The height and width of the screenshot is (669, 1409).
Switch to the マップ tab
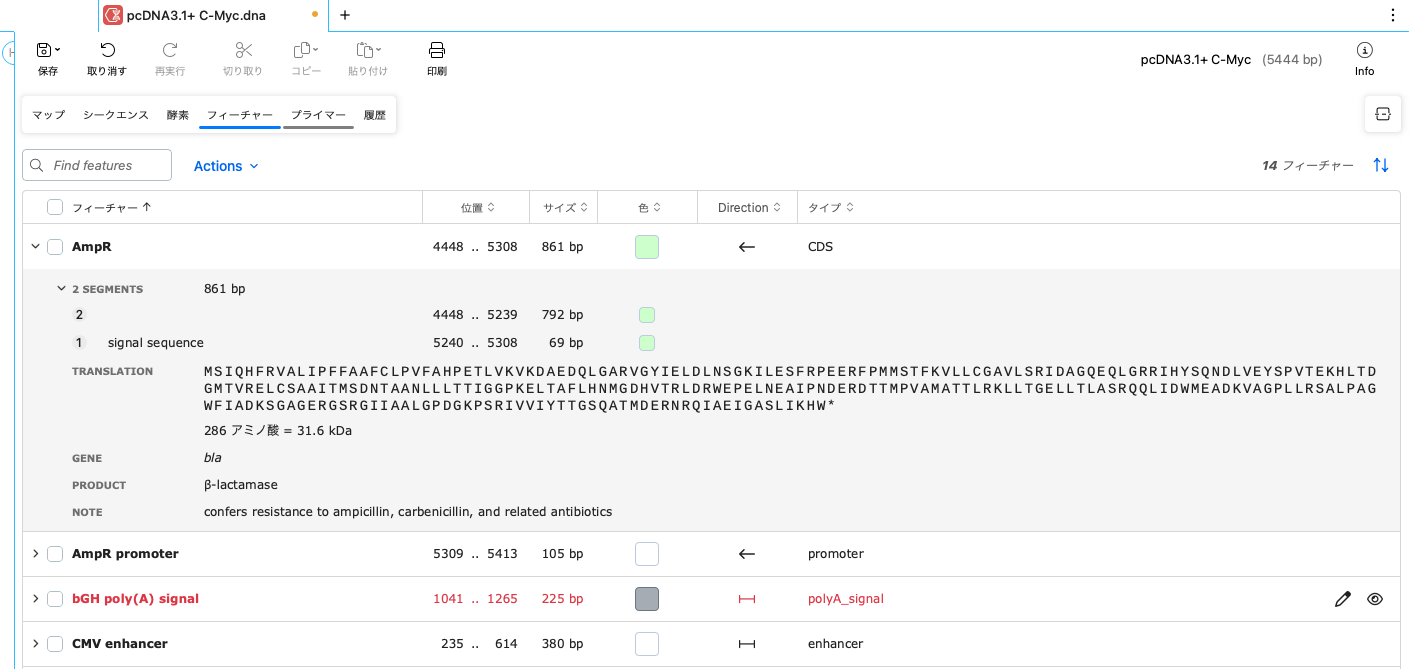click(47, 114)
